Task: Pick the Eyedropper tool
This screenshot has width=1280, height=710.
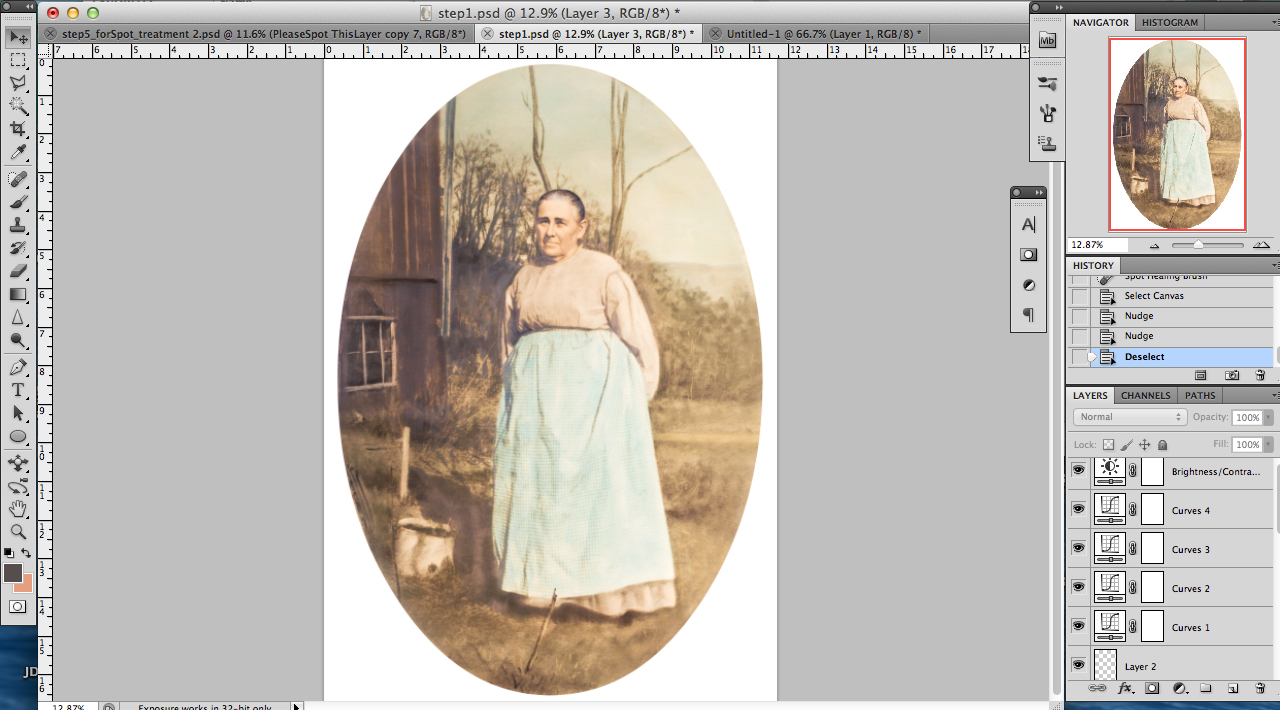Action: 18,153
